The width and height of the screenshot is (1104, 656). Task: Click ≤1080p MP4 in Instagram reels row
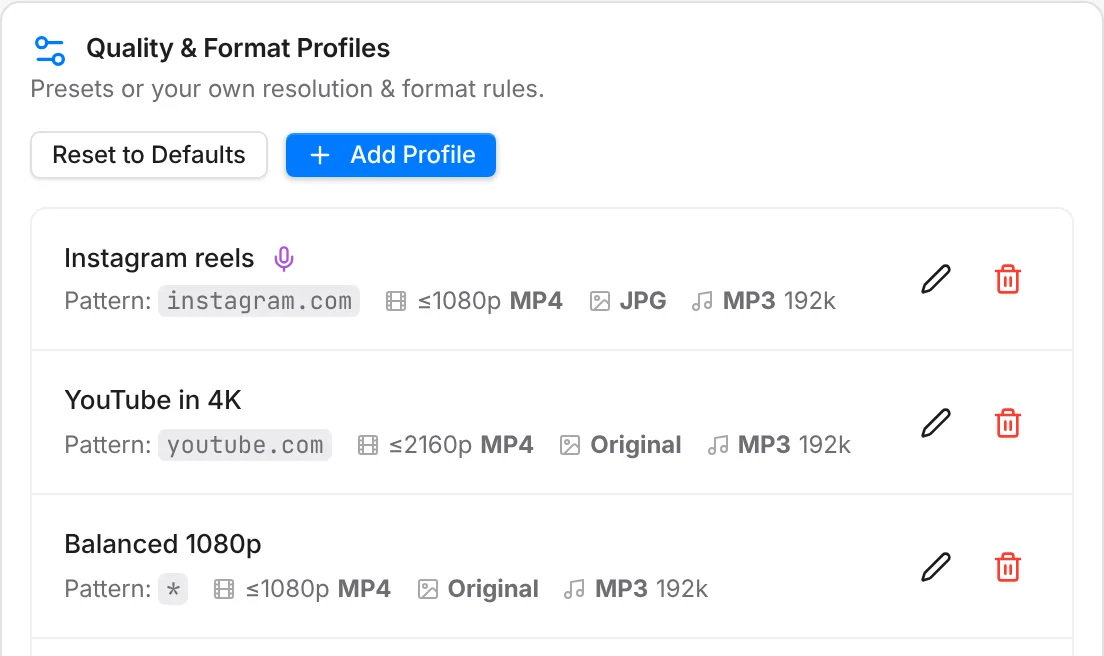(x=490, y=301)
